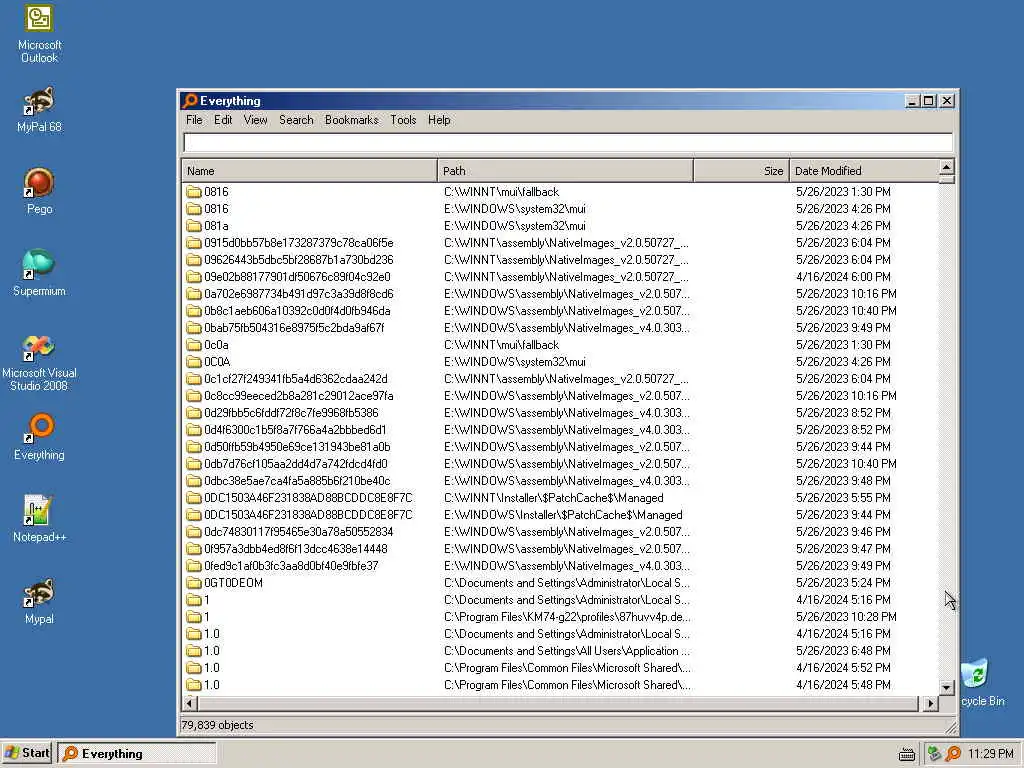Select the Pego desktop shortcut
The image size is (1024, 768).
(x=39, y=191)
